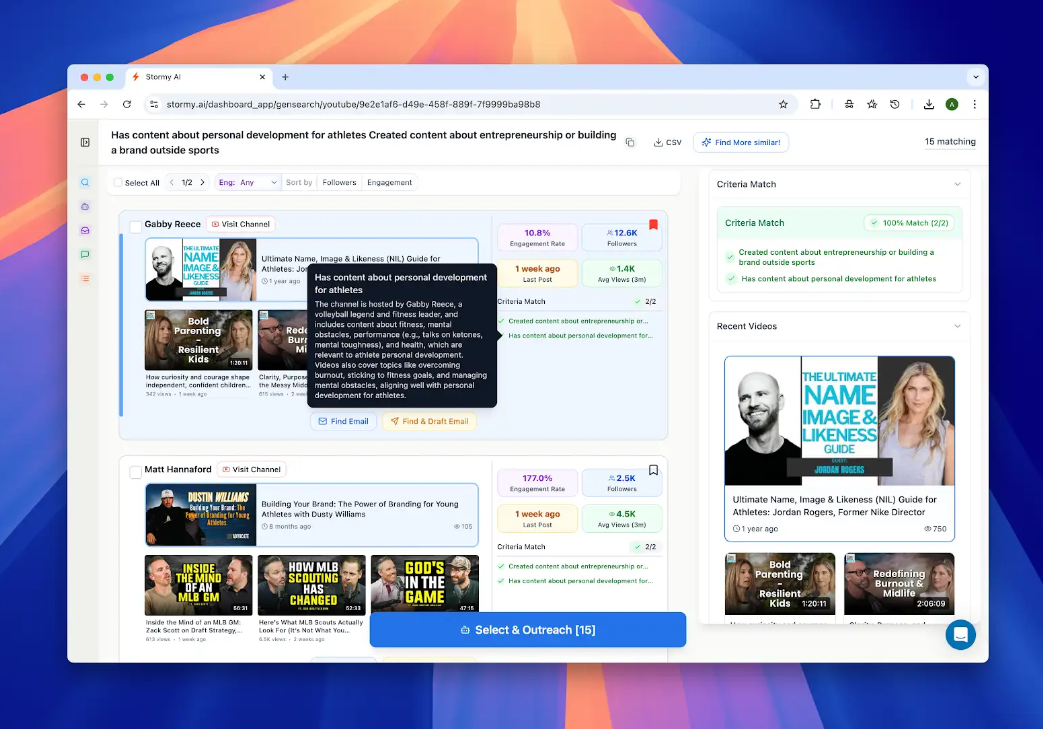Viewport: 1043px width, 729px height.
Task: Click Gabby Reece's 1.4K Avg Views tile
Action: point(621,273)
